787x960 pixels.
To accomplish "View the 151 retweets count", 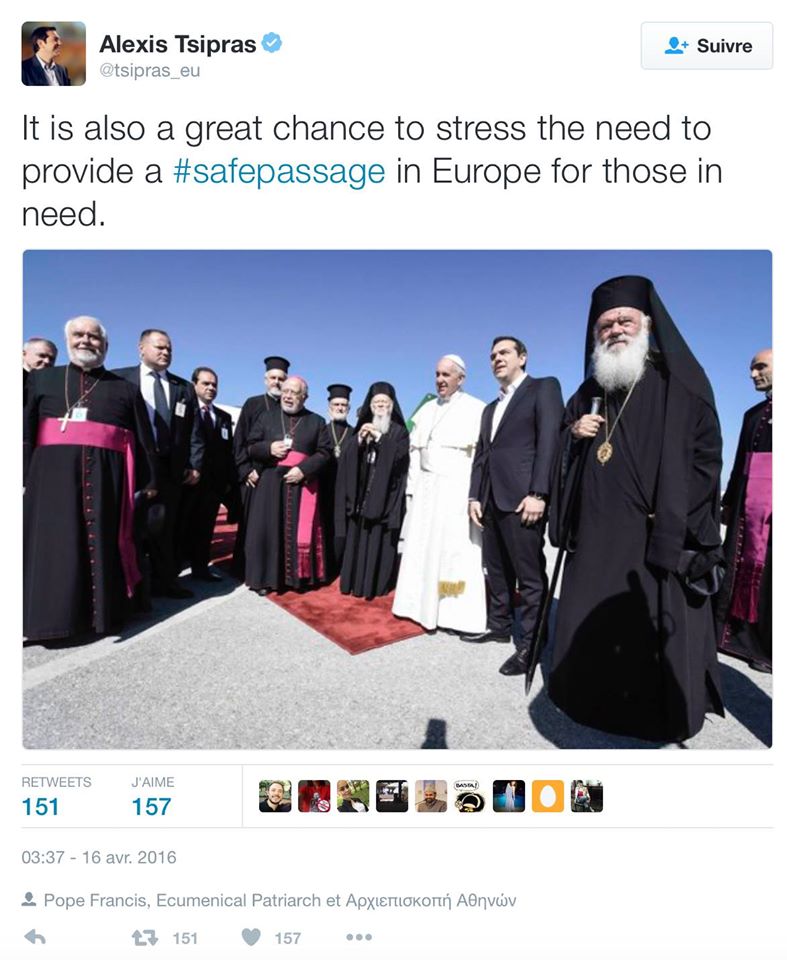I will 40,807.
